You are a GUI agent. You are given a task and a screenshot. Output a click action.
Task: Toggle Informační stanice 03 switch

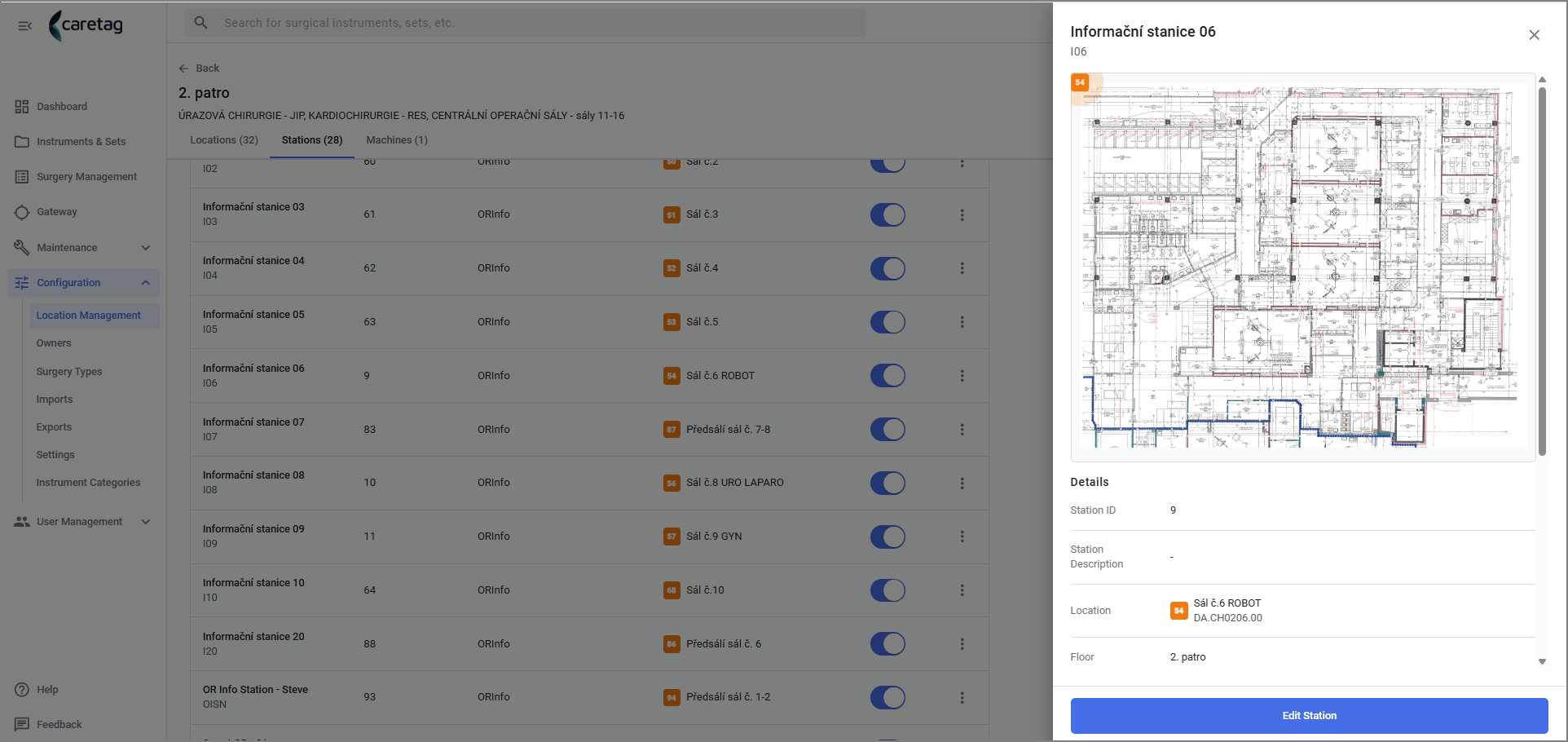(x=888, y=215)
